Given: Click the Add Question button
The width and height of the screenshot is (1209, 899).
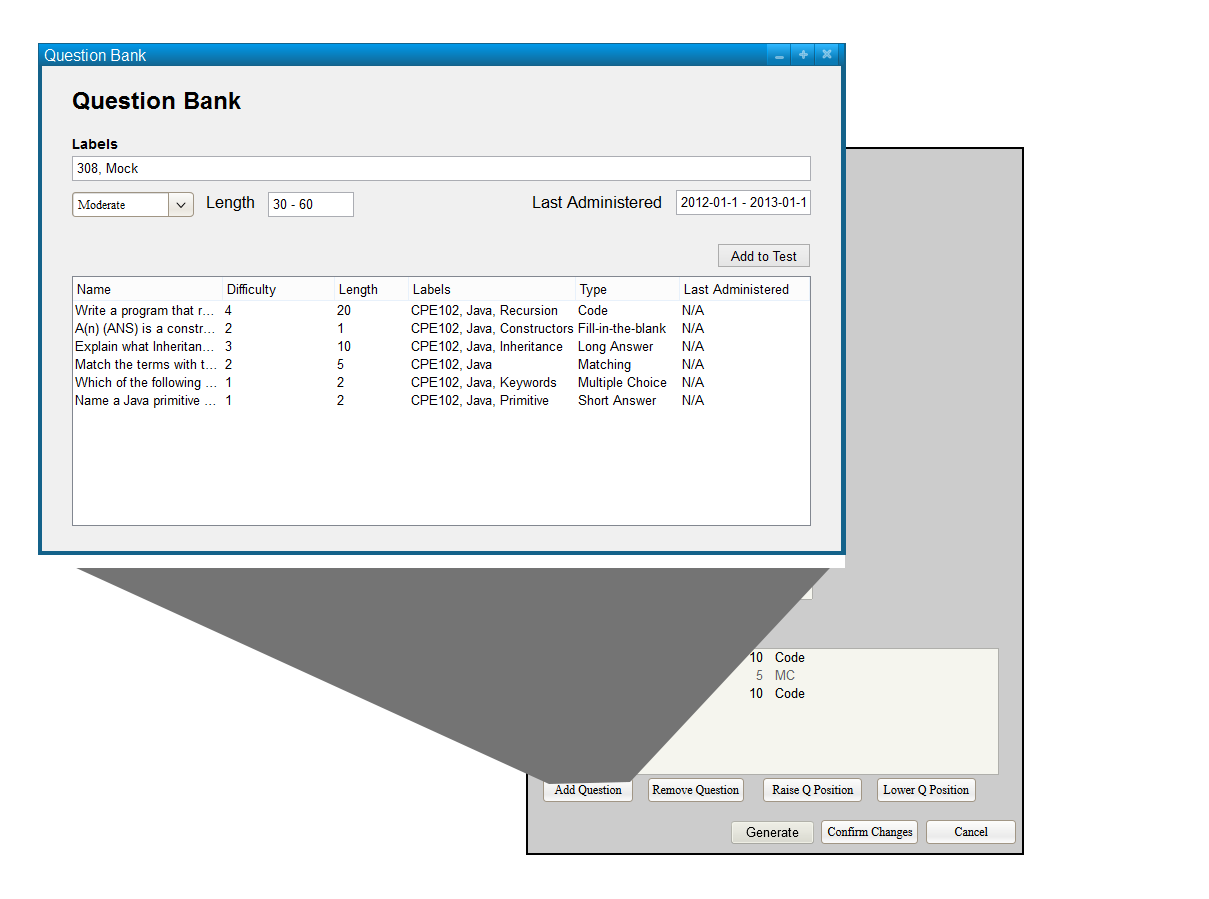Looking at the screenshot, I should tap(588, 790).
